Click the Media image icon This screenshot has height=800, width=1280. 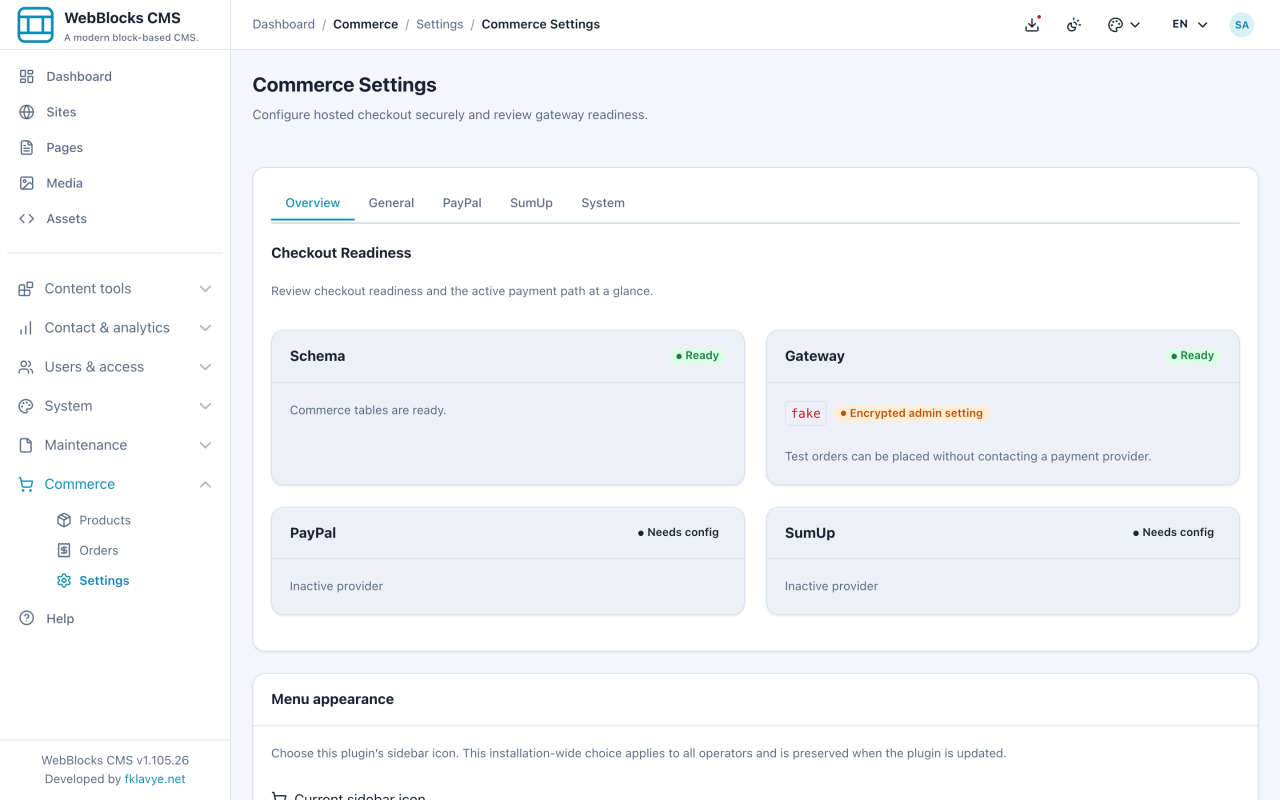pyautogui.click(x=27, y=183)
